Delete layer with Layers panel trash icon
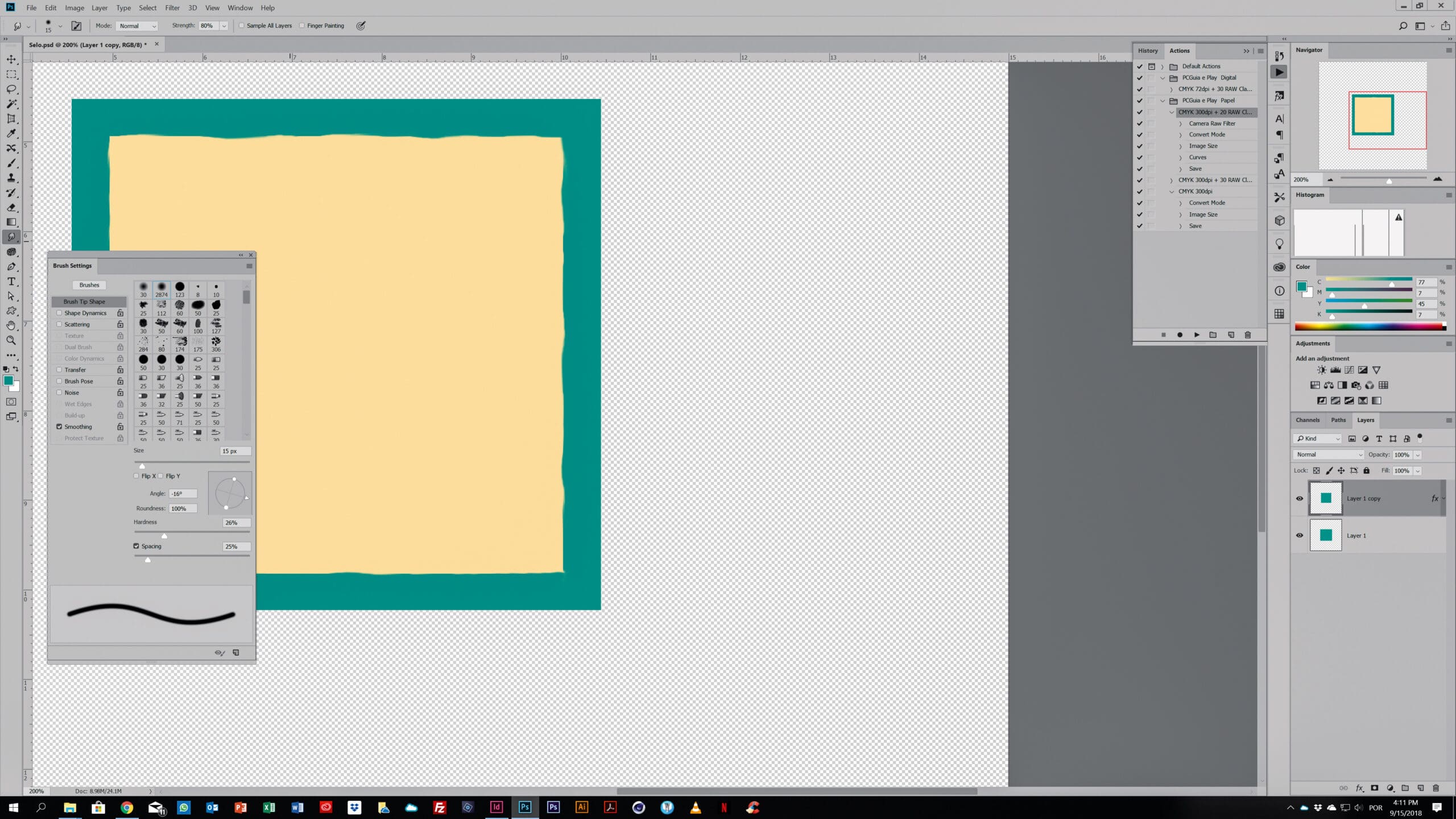1456x819 pixels. (1436, 788)
